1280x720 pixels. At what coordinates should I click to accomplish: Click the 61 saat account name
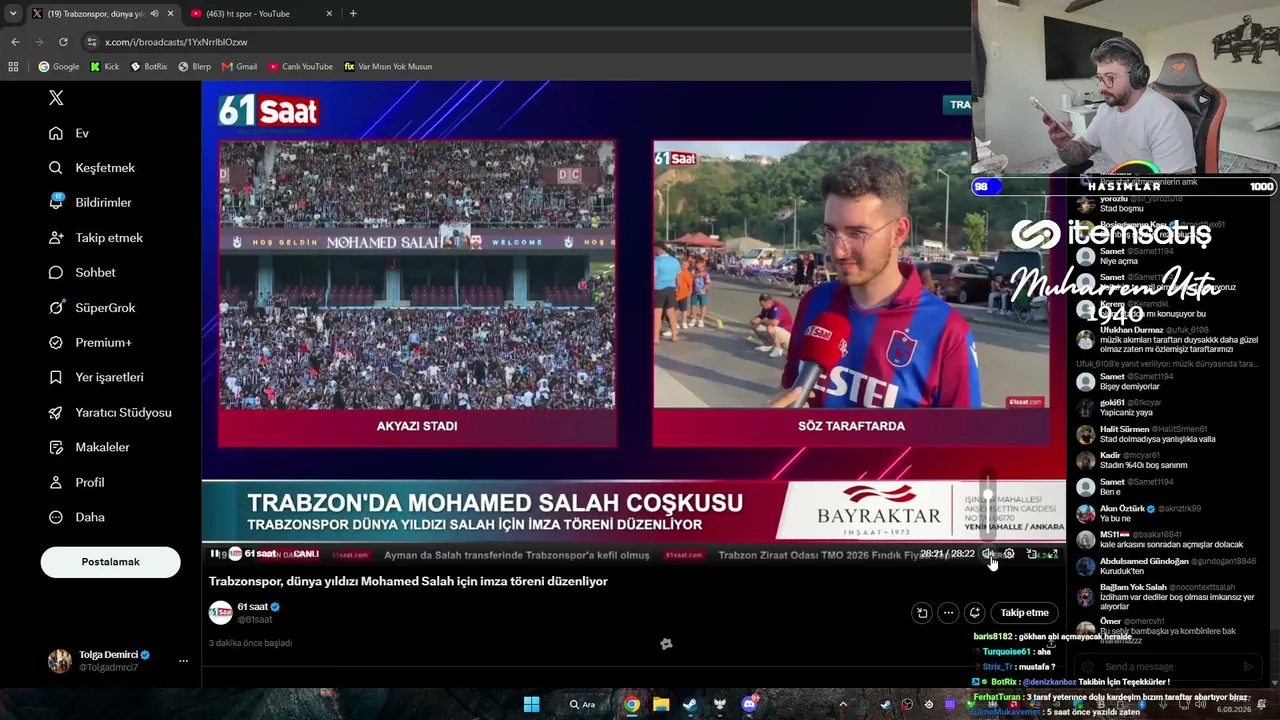click(253, 607)
